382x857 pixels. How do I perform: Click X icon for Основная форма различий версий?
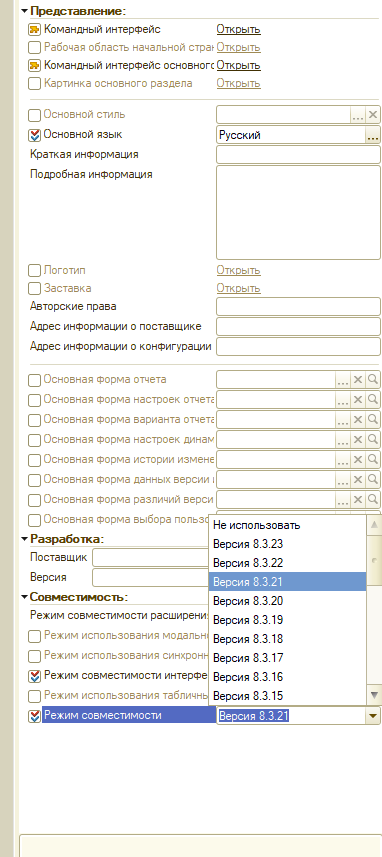coord(358,500)
